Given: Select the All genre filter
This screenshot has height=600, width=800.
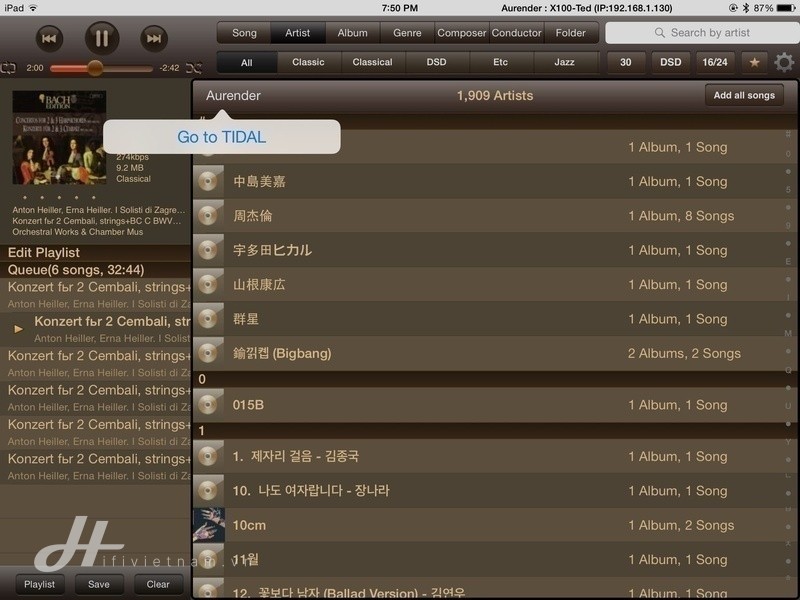Looking at the screenshot, I should pyautogui.click(x=246, y=62).
